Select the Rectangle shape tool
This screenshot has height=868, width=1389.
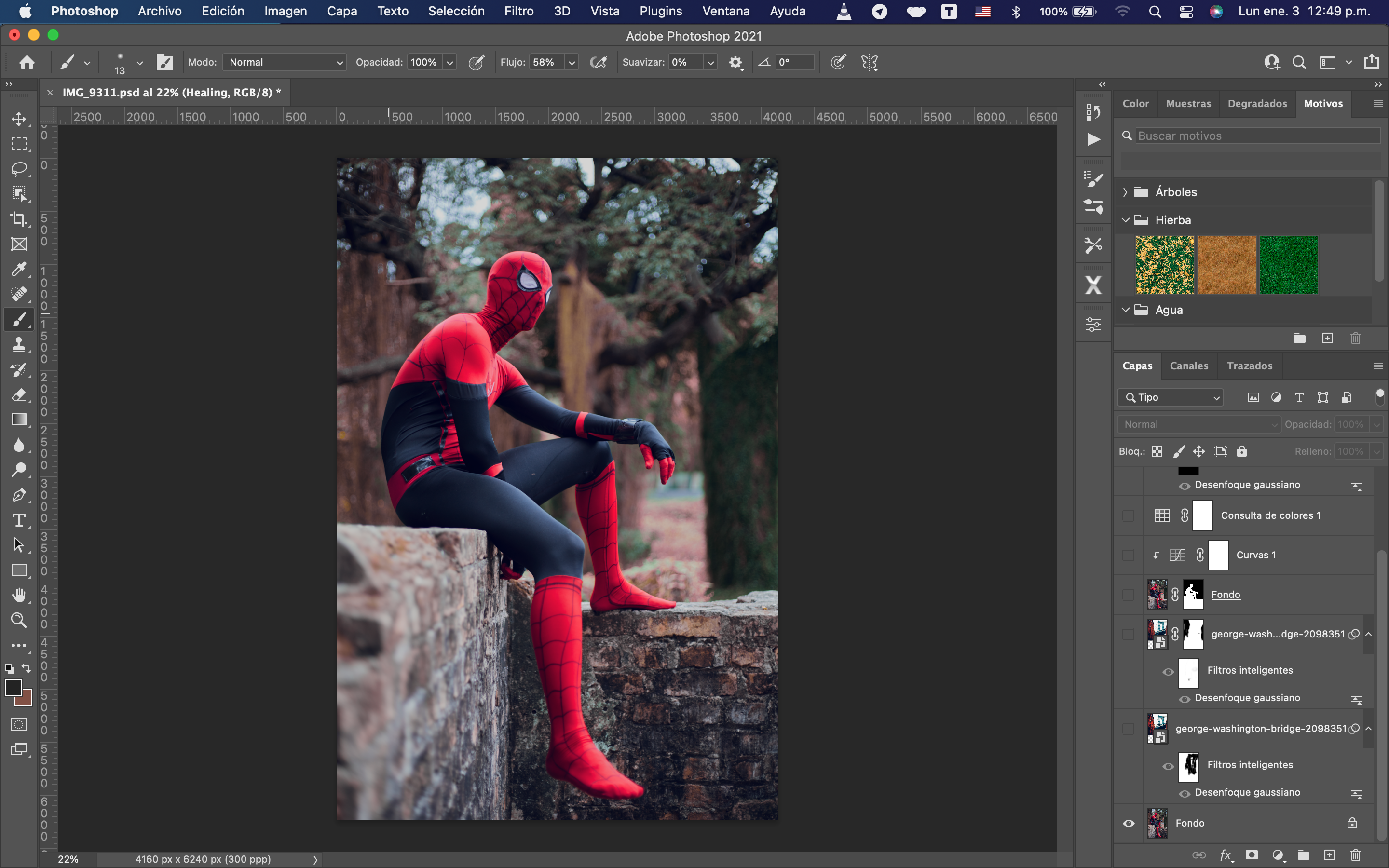pos(19,570)
